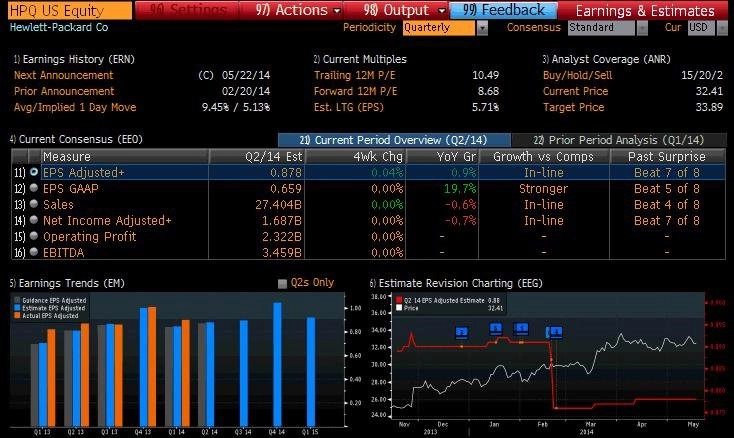Click the Beat 5 of 8 cell

pyautogui.click(x=667, y=189)
